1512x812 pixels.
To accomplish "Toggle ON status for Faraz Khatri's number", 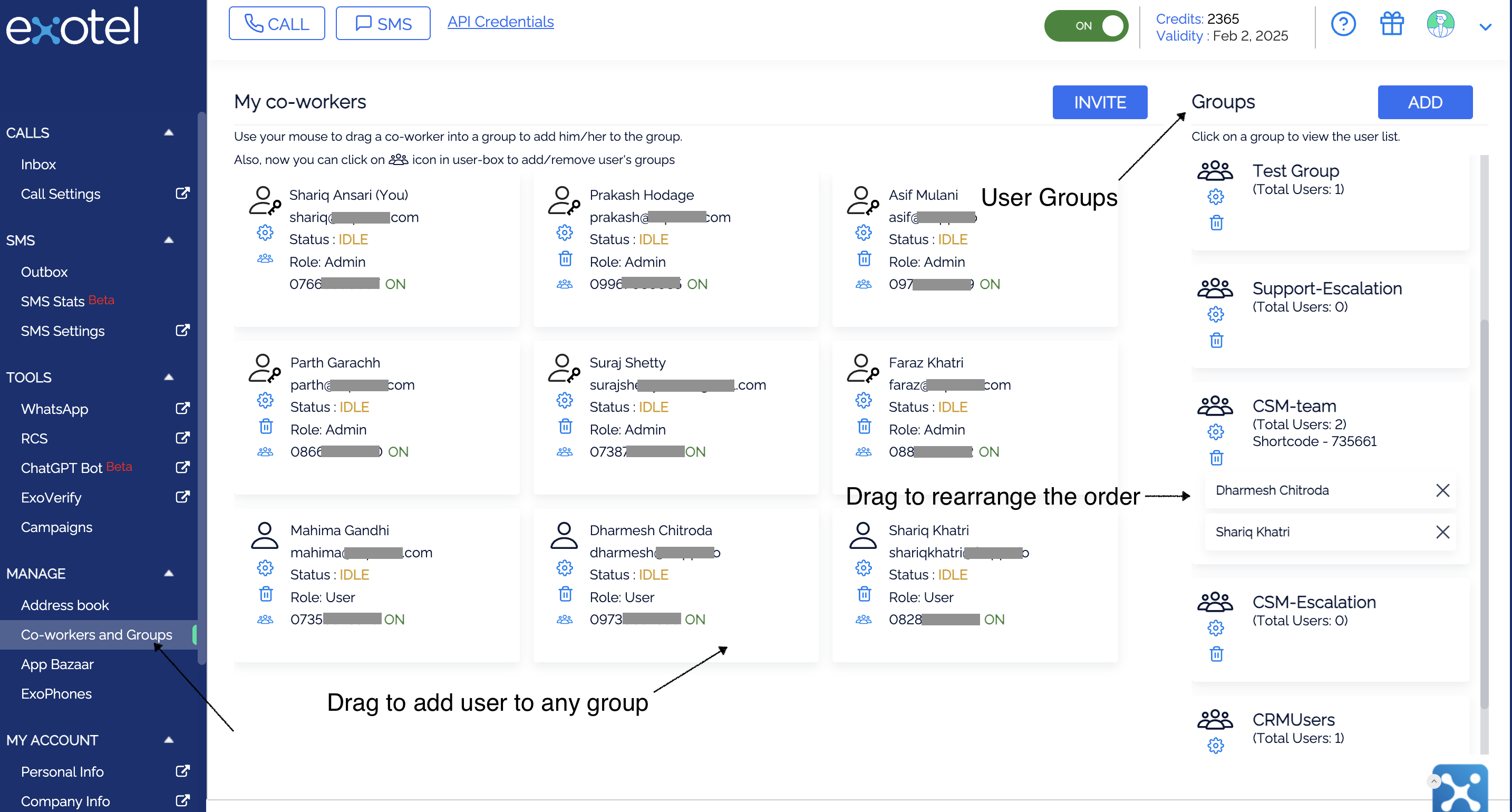I will (x=988, y=451).
